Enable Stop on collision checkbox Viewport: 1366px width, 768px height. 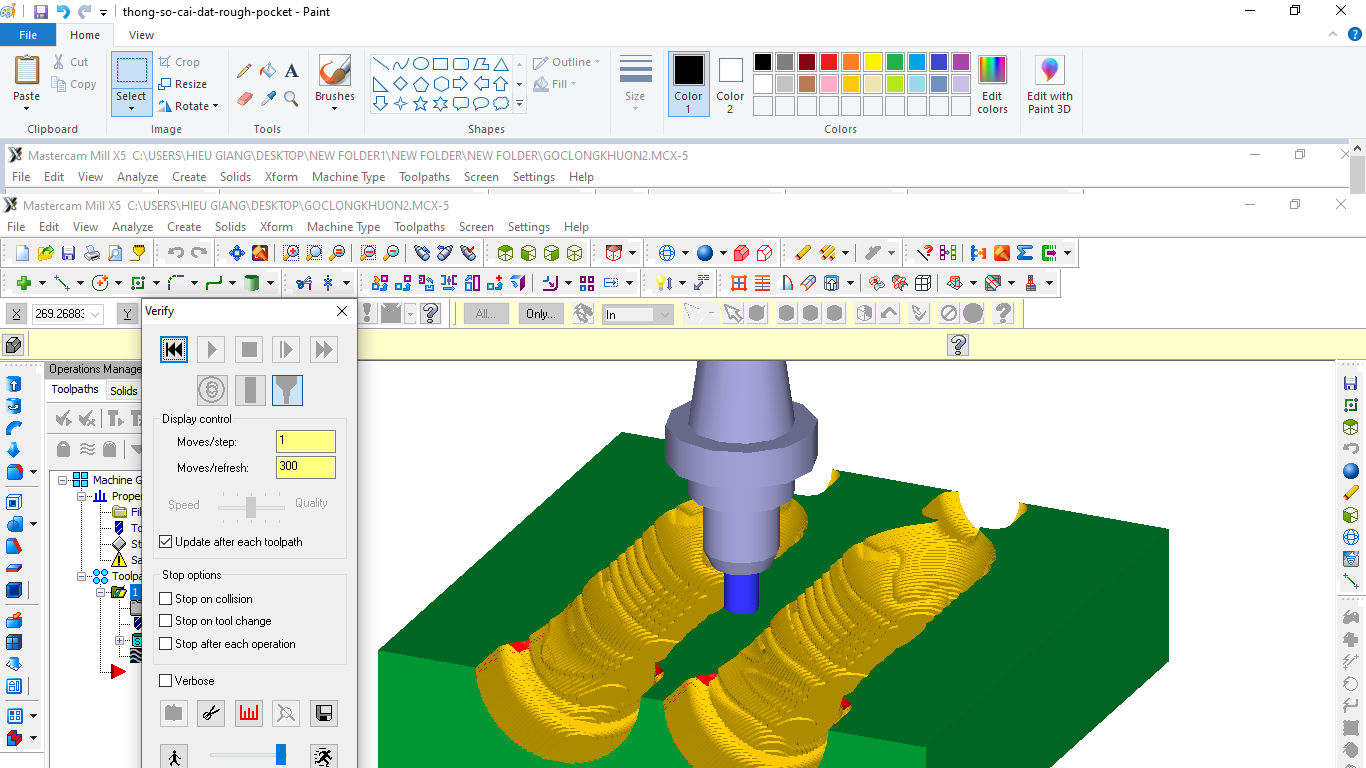(166, 599)
